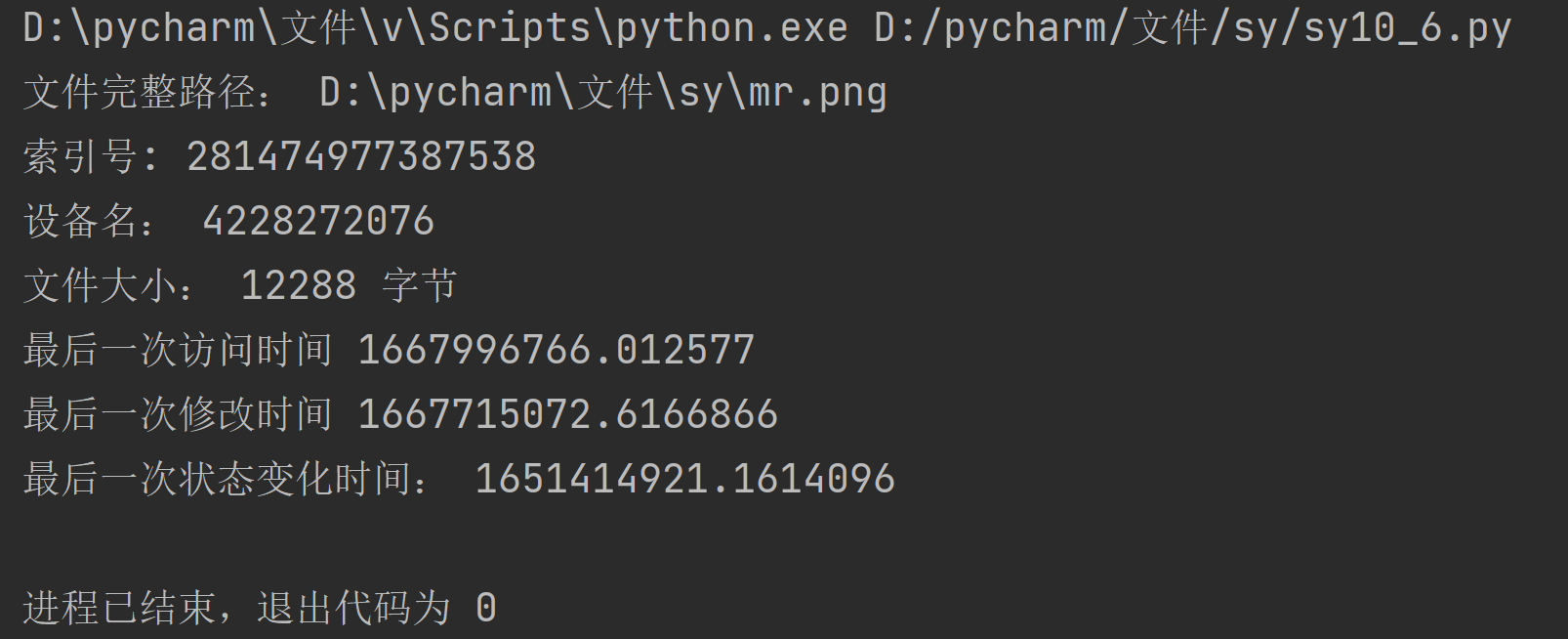Click the file size value 12288

(298, 286)
